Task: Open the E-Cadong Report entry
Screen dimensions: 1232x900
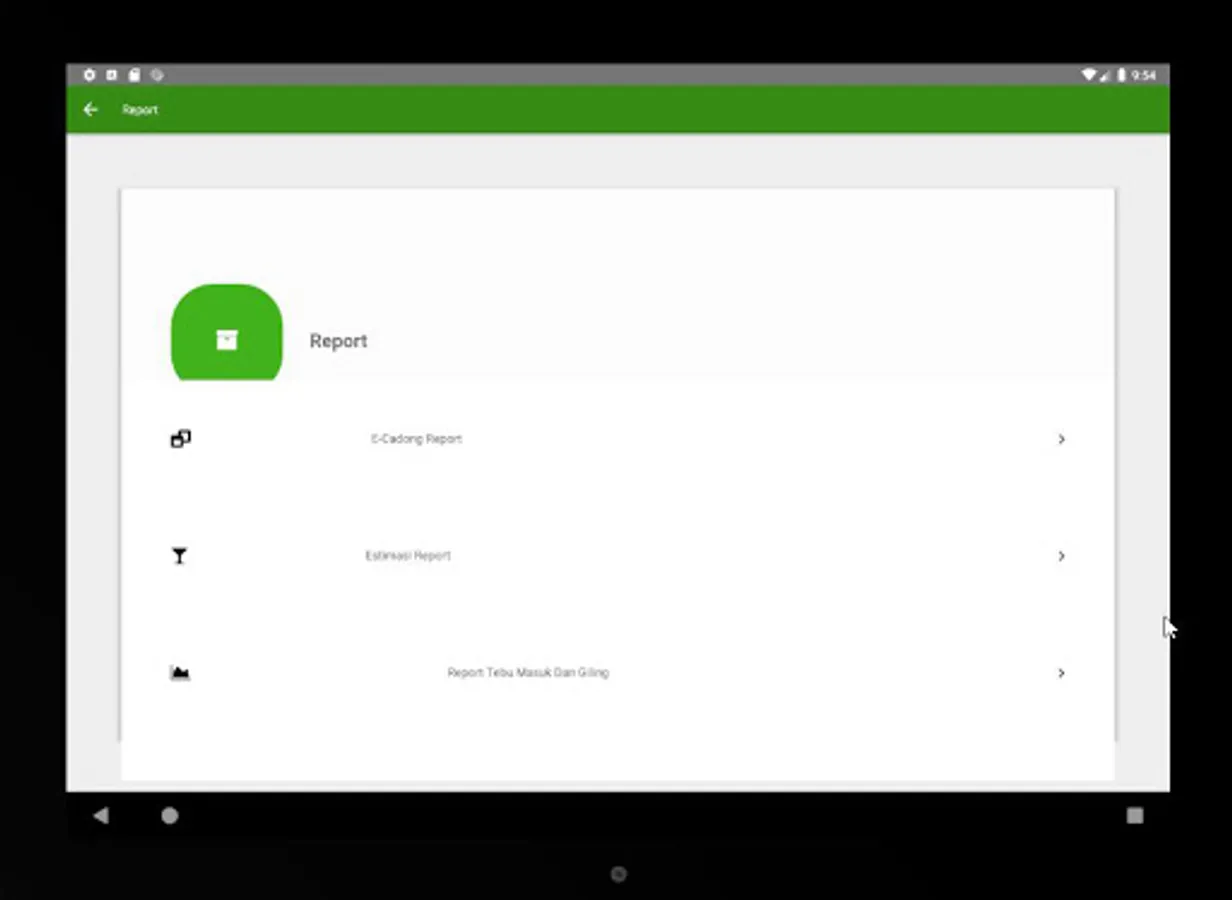Action: (617, 439)
